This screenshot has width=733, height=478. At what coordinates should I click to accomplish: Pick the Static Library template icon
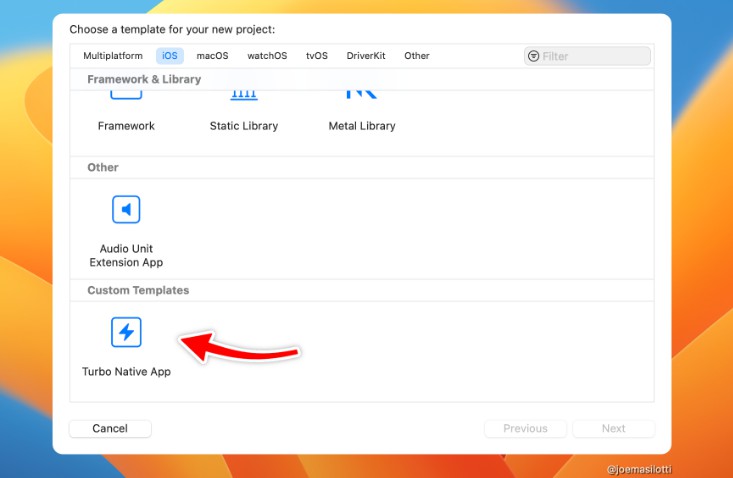[x=244, y=94]
